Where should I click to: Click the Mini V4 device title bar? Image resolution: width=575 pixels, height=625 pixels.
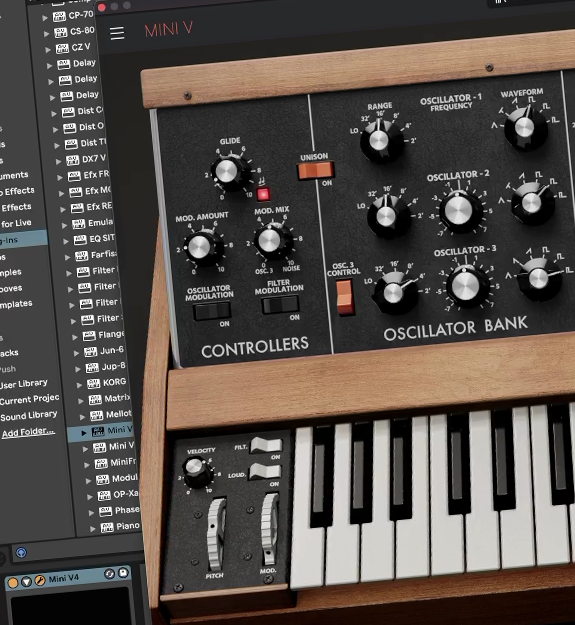[68, 578]
